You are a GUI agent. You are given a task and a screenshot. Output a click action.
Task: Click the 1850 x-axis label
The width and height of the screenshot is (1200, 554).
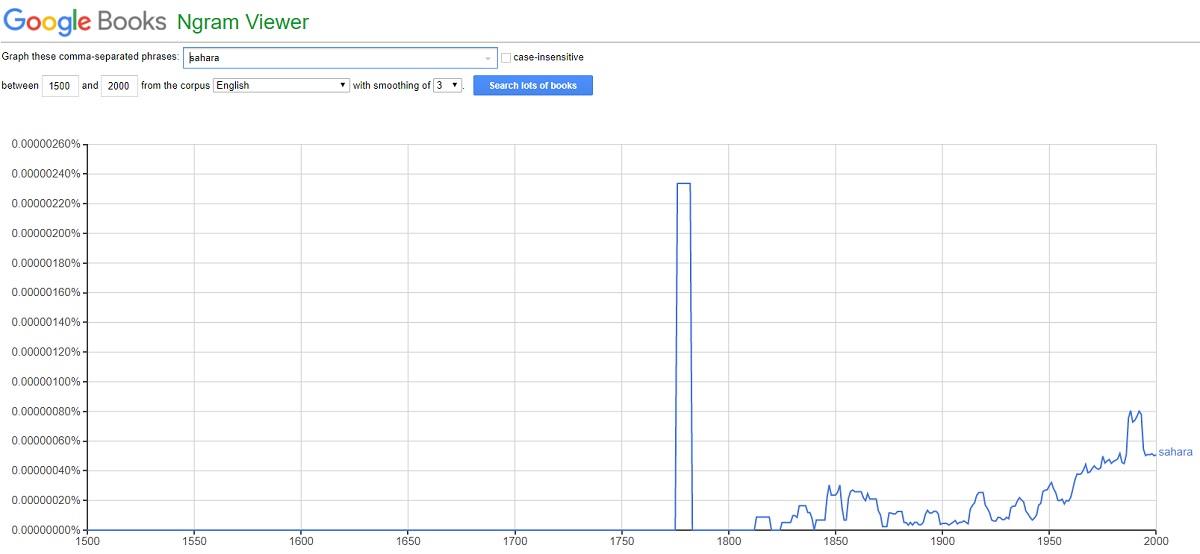tap(836, 541)
